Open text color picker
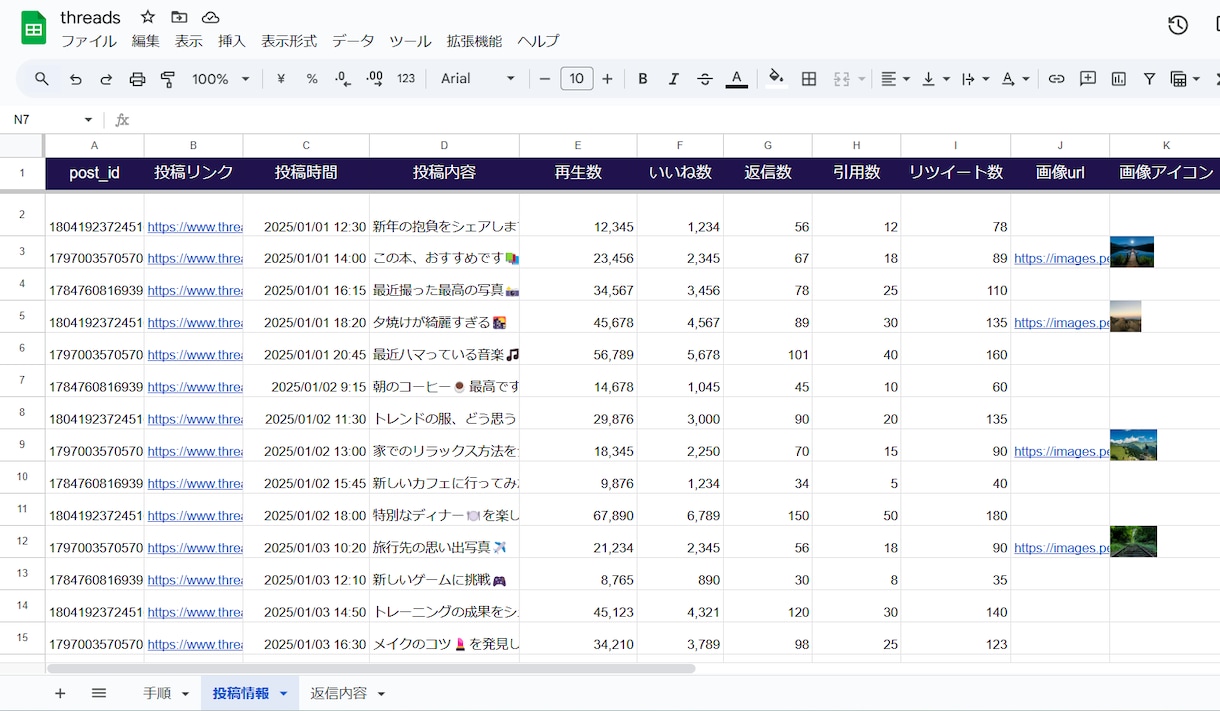The width and height of the screenshot is (1220, 711). [x=737, y=79]
